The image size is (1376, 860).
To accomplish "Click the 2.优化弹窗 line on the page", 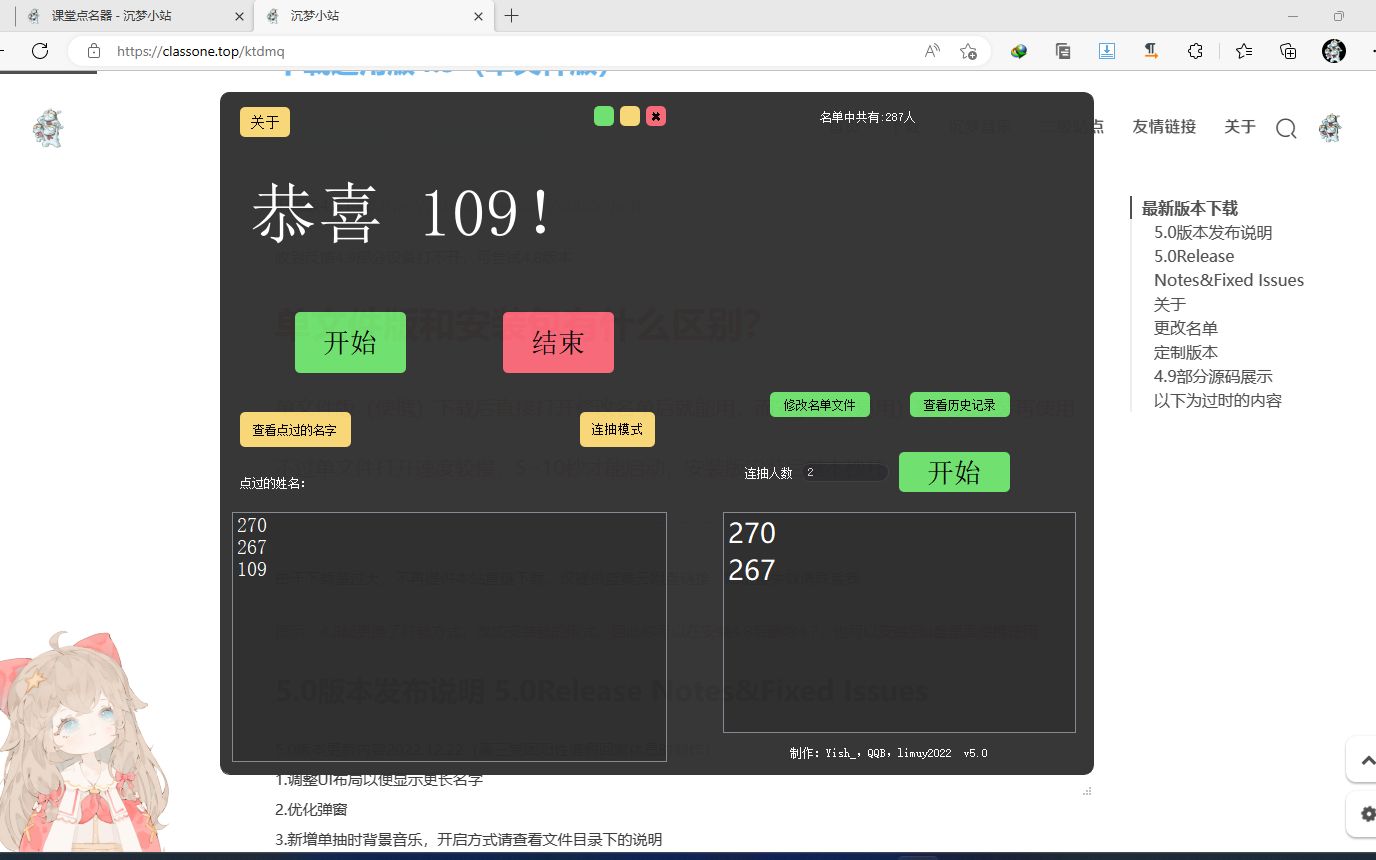I will tap(311, 809).
